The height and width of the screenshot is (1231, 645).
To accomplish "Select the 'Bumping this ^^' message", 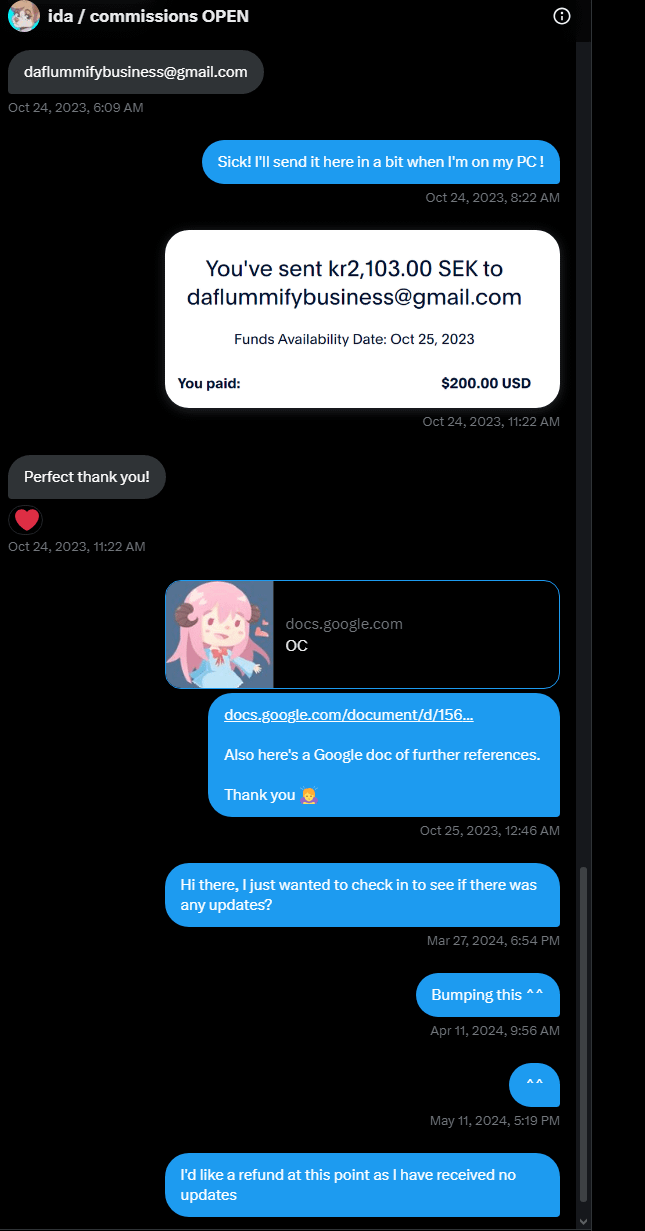I will point(488,995).
